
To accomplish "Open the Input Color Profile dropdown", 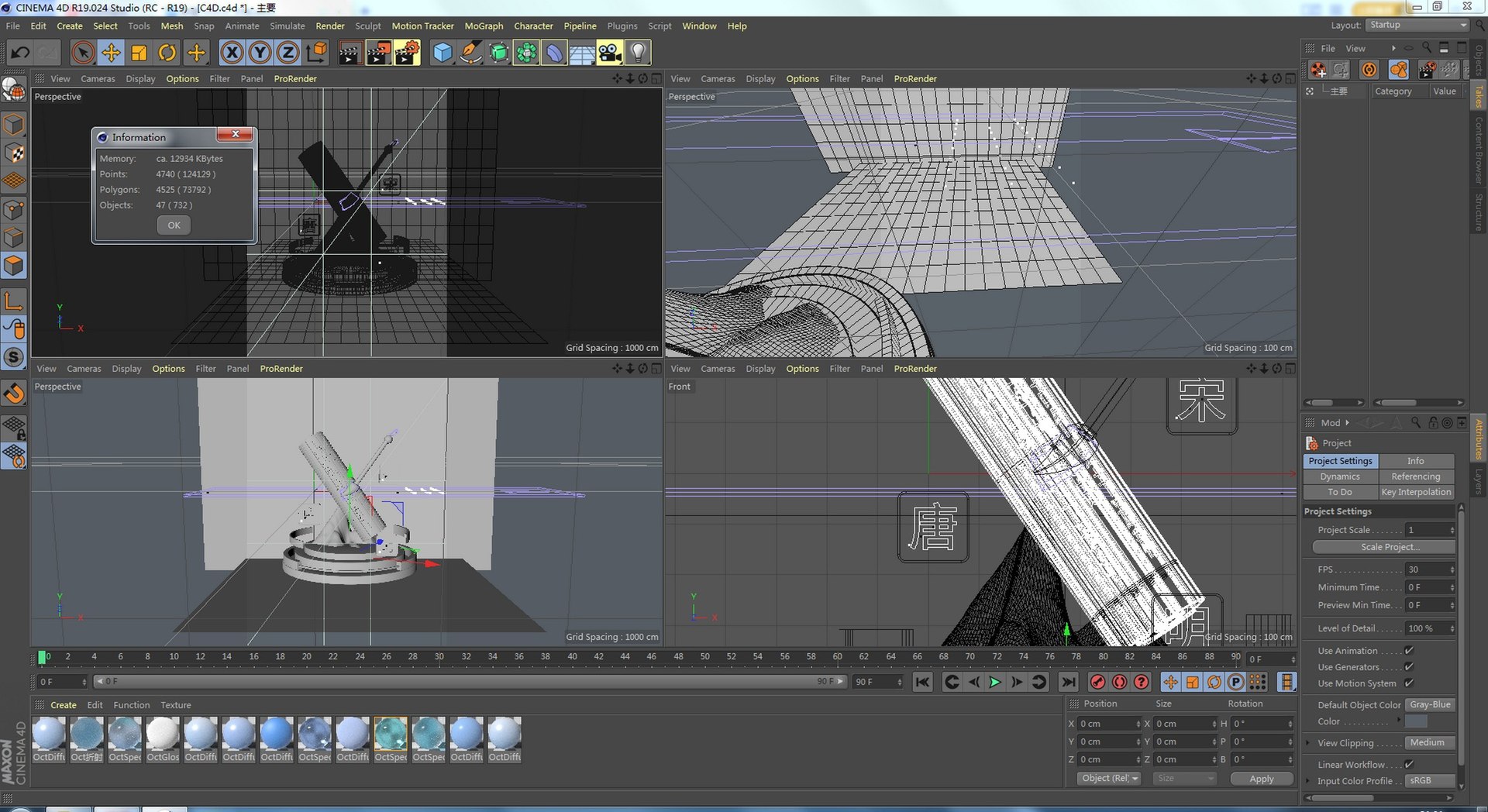I will [1430, 781].
